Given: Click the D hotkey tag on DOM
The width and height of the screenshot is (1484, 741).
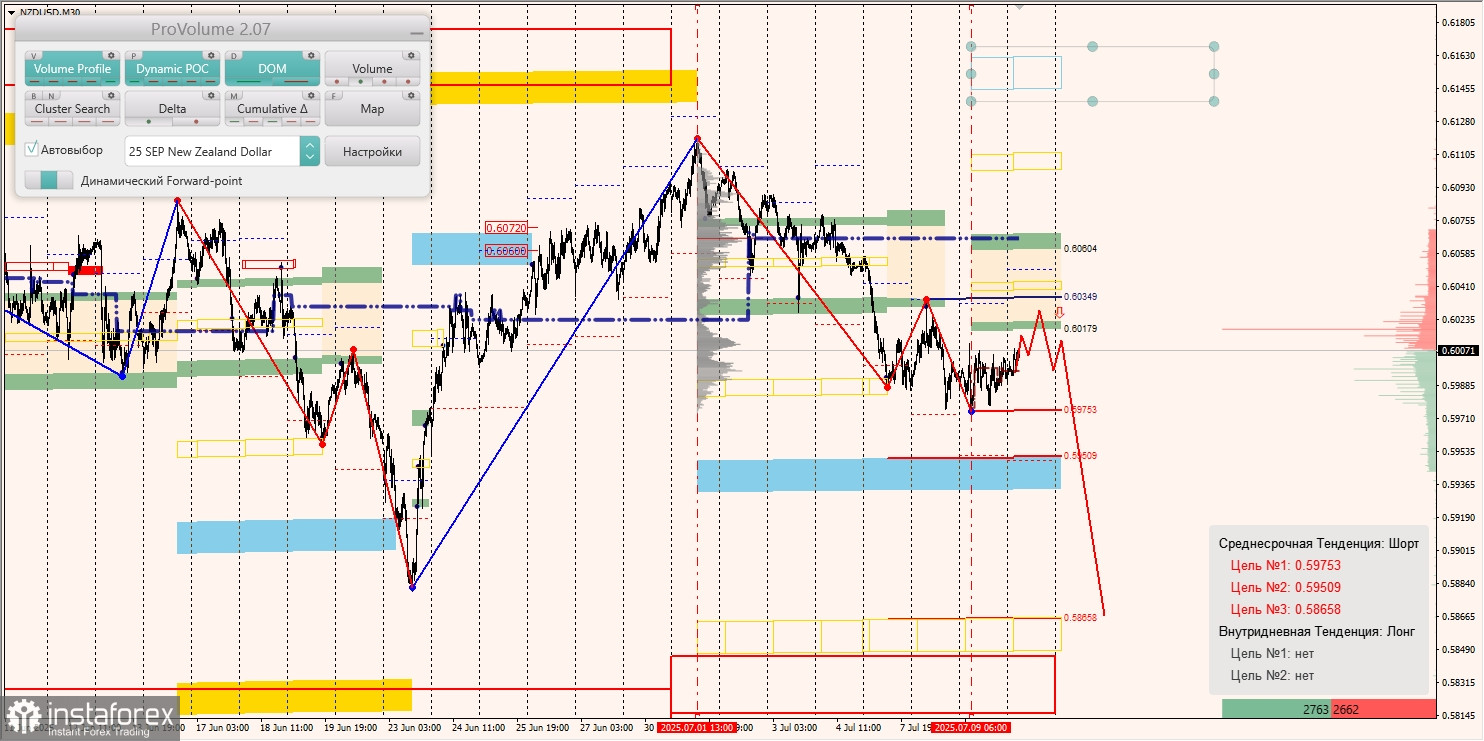Looking at the screenshot, I should click(x=234, y=56).
